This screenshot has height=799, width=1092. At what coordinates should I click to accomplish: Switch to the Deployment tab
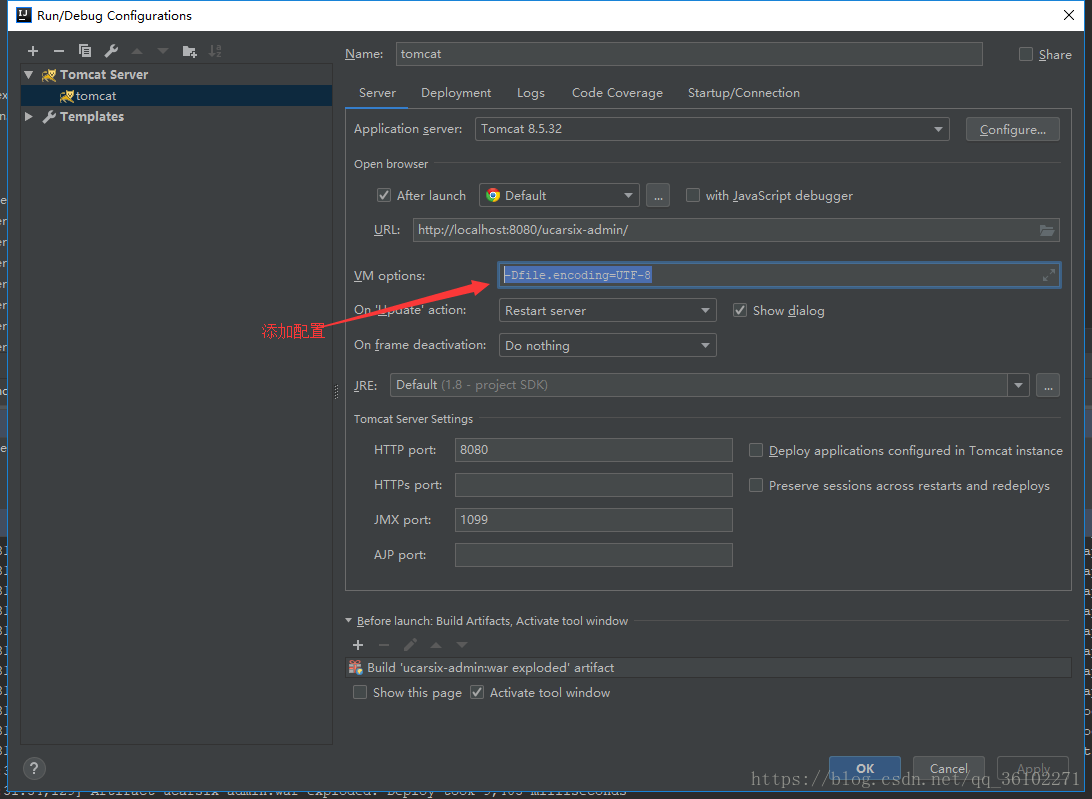pos(456,93)
